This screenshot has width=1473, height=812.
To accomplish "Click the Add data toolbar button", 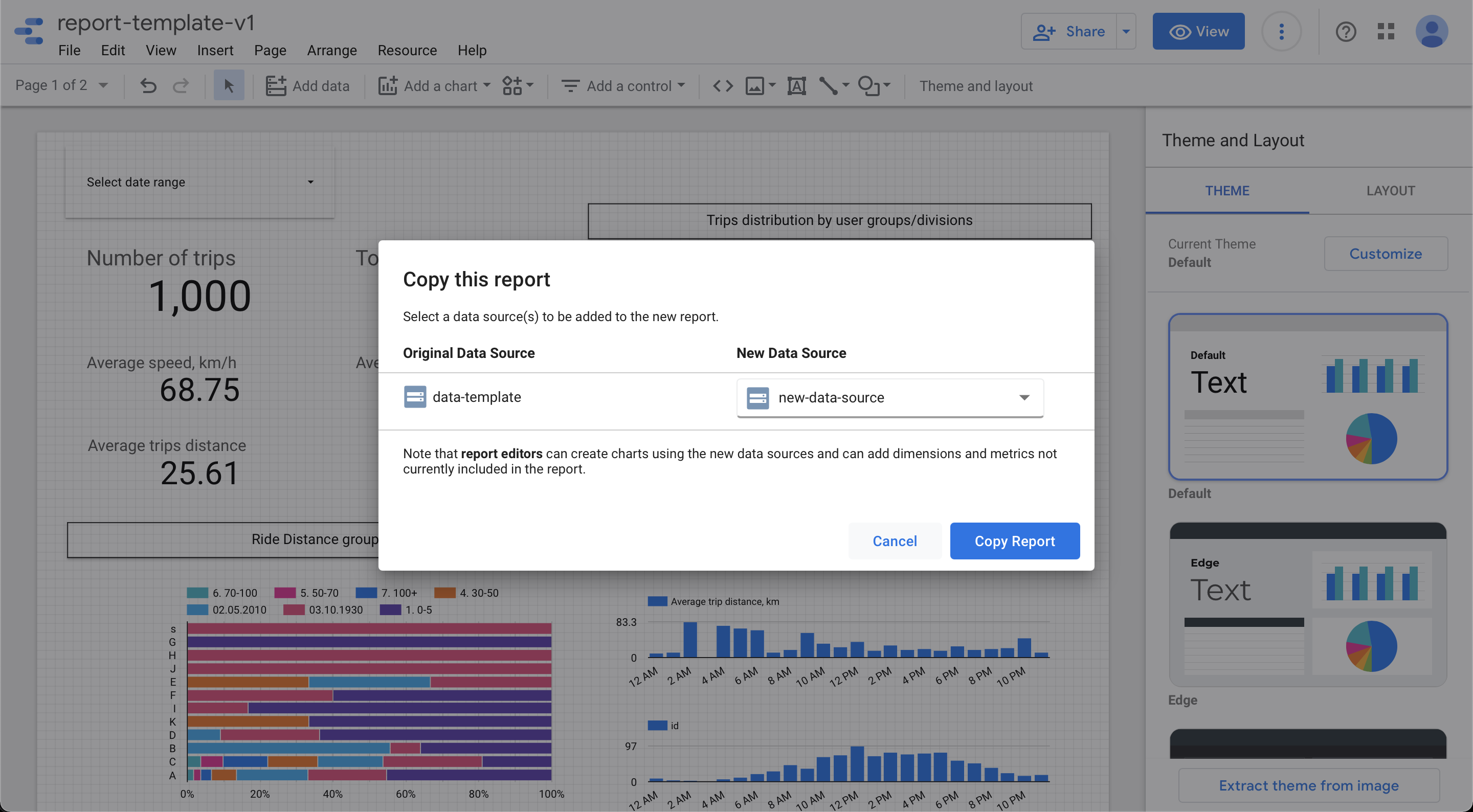I will coord(307,86).
